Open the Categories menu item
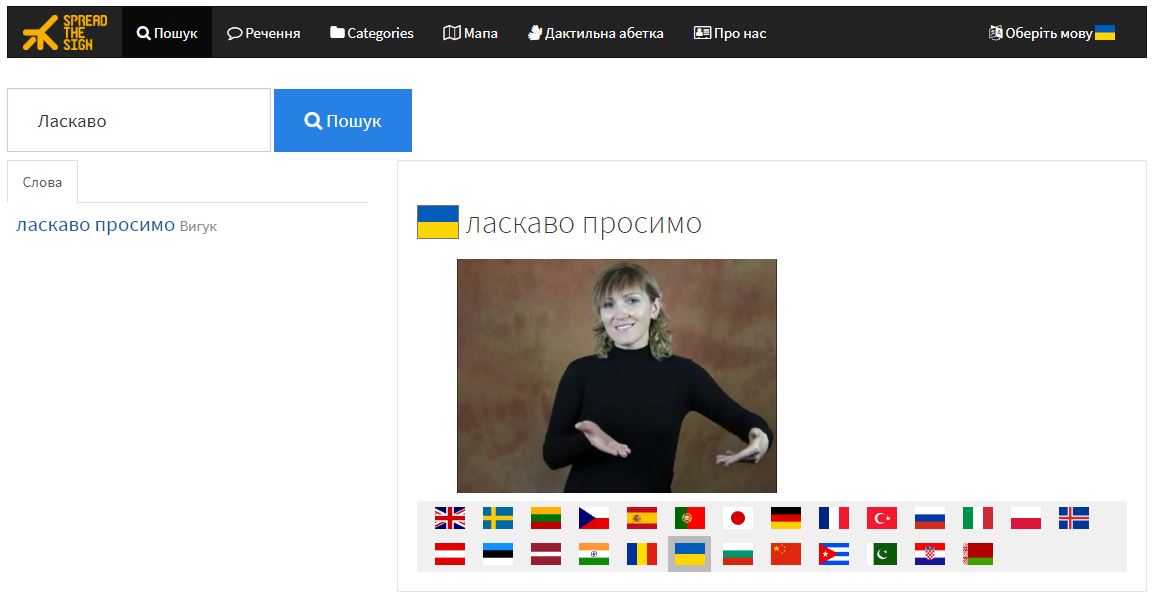This screenshot has width=1156, height=600. [372, 33]
